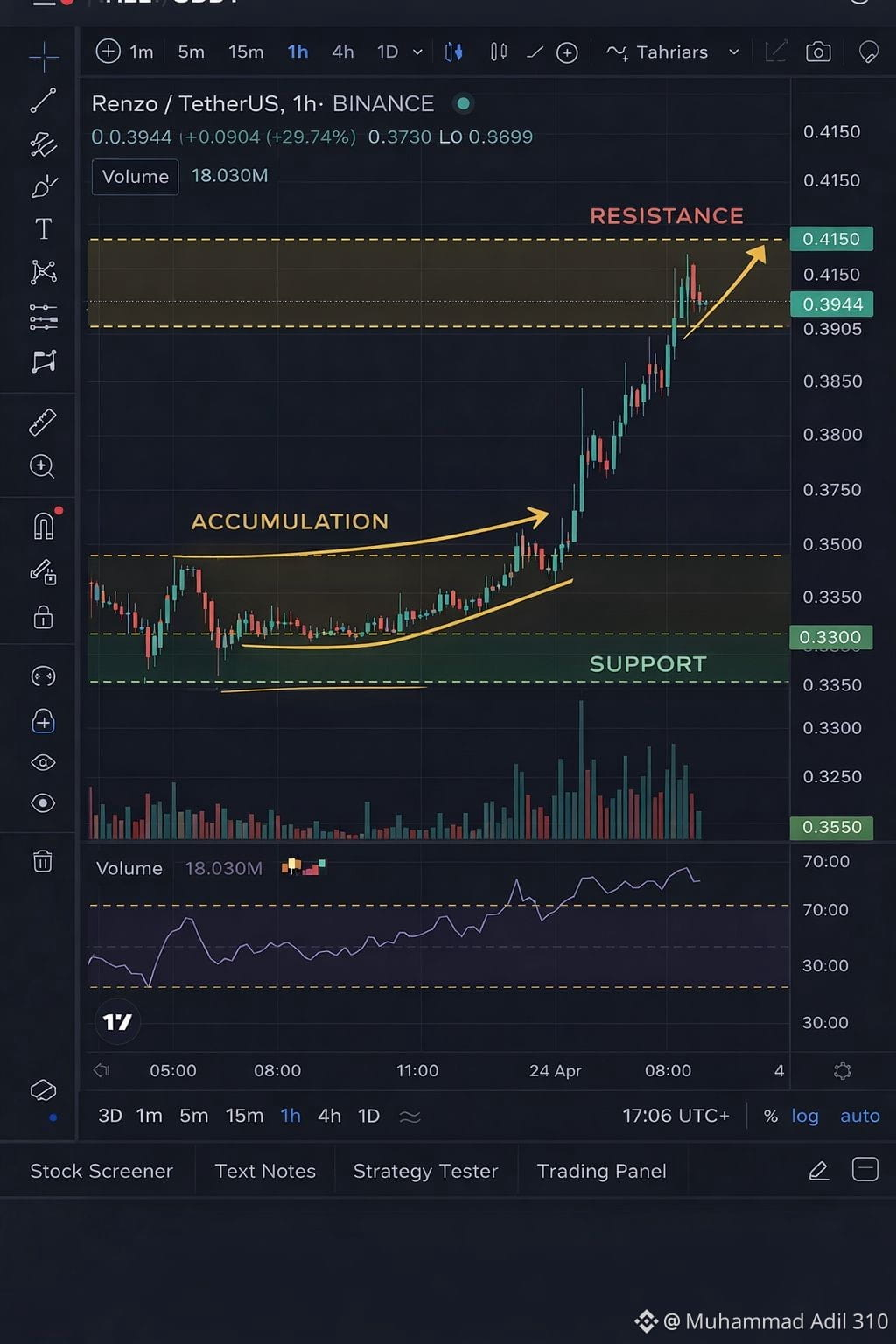Viewport: 896px width, 1344px height.
Task: Click the green market status dot
Action: coord(463,103)
